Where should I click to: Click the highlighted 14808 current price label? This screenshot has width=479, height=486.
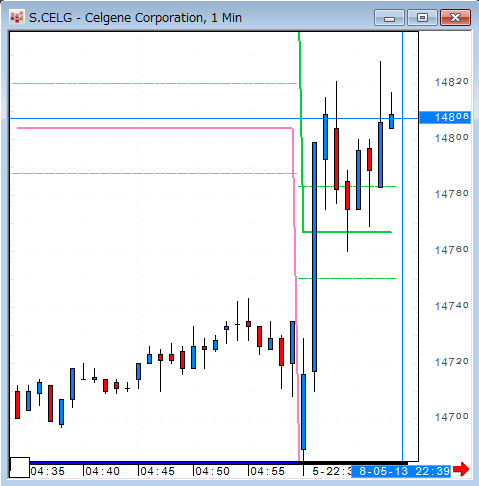(445, 117)
